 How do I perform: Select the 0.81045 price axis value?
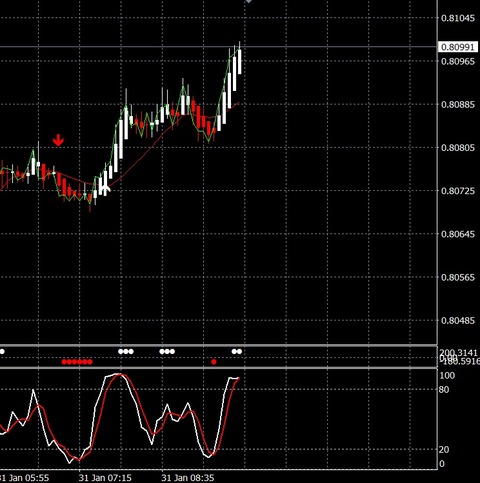pyautogui.click(x=458, y=18)
